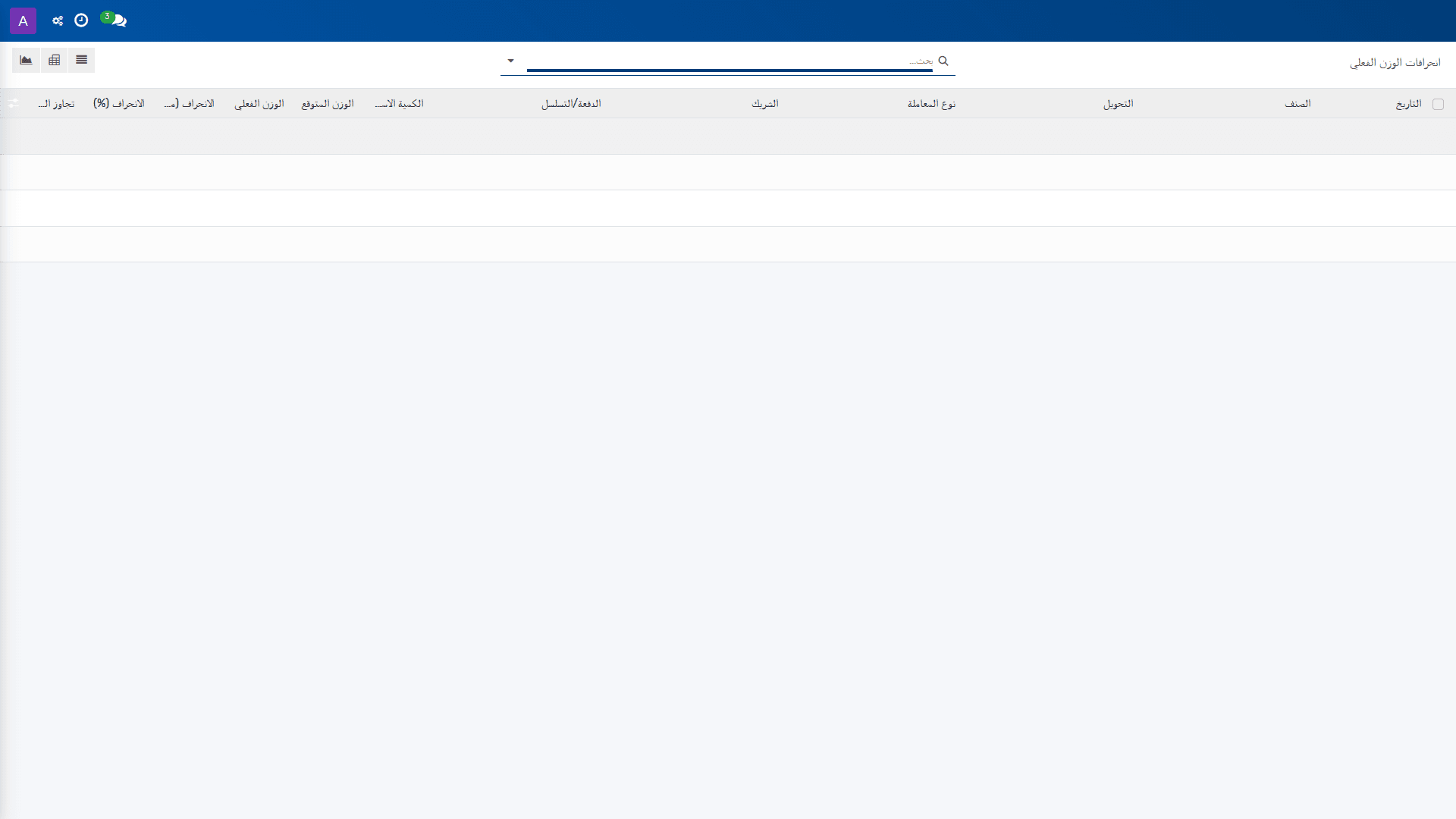This screenshot has width=1456, height=819.
Task: Sort by الدفعة/التسلسل column header
Action: [x=571, y=104]
